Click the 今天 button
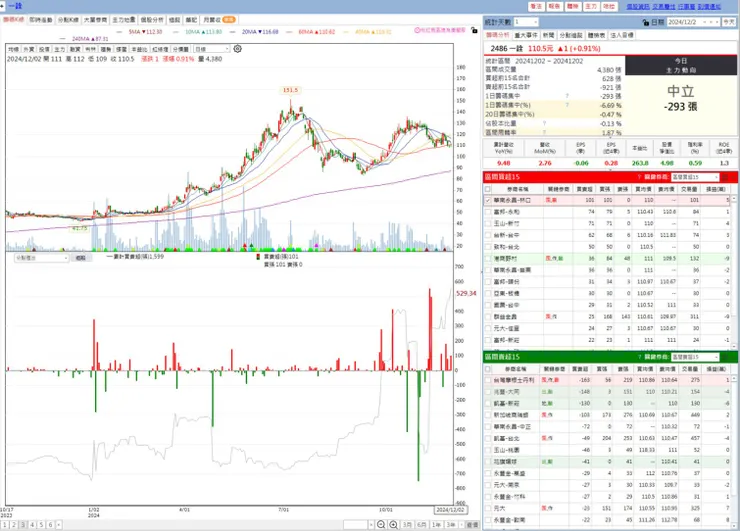Viewport: 740px width, 531px height. (x=729, y=22)
